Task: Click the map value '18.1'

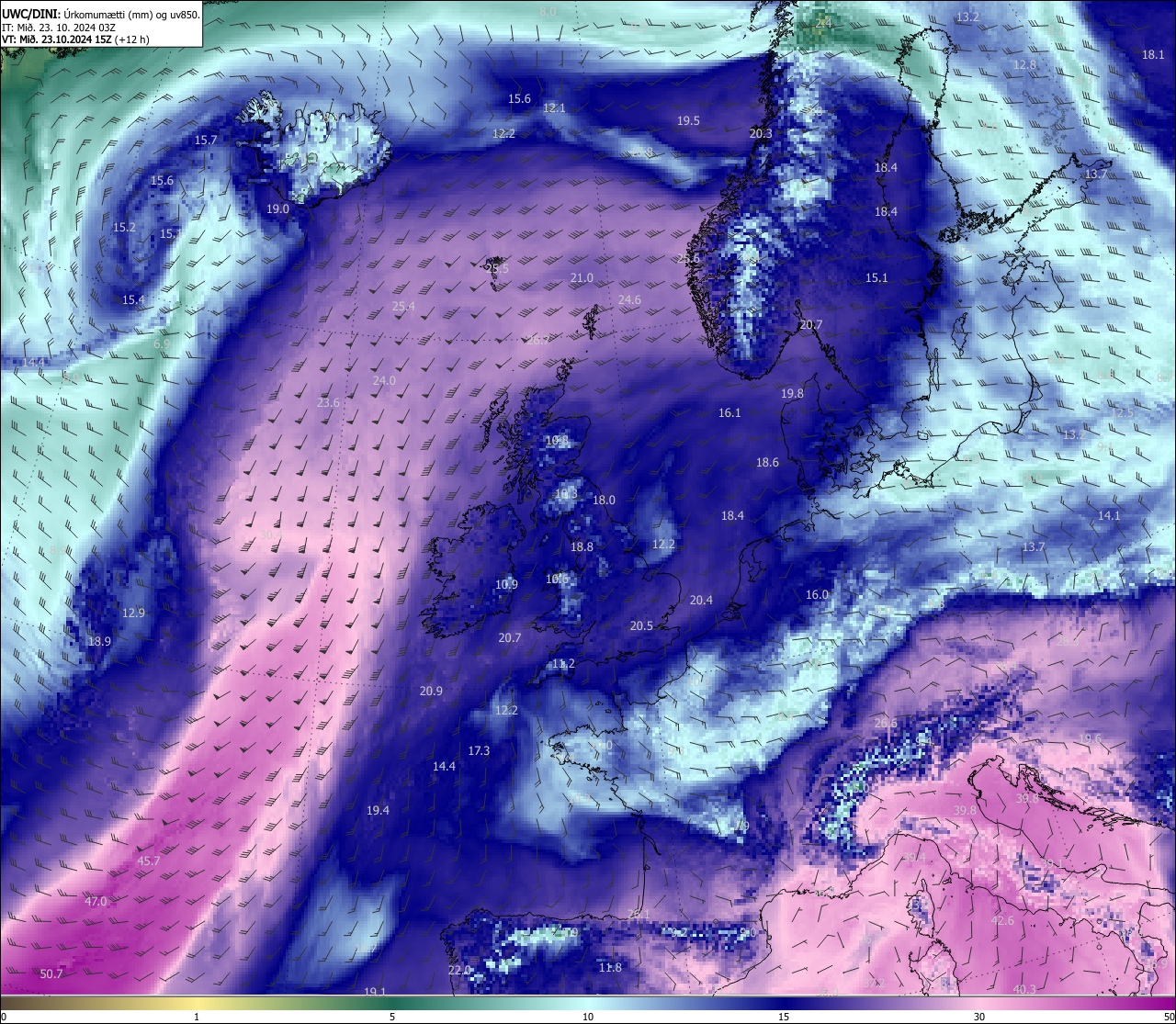Action: [1153, 54]
